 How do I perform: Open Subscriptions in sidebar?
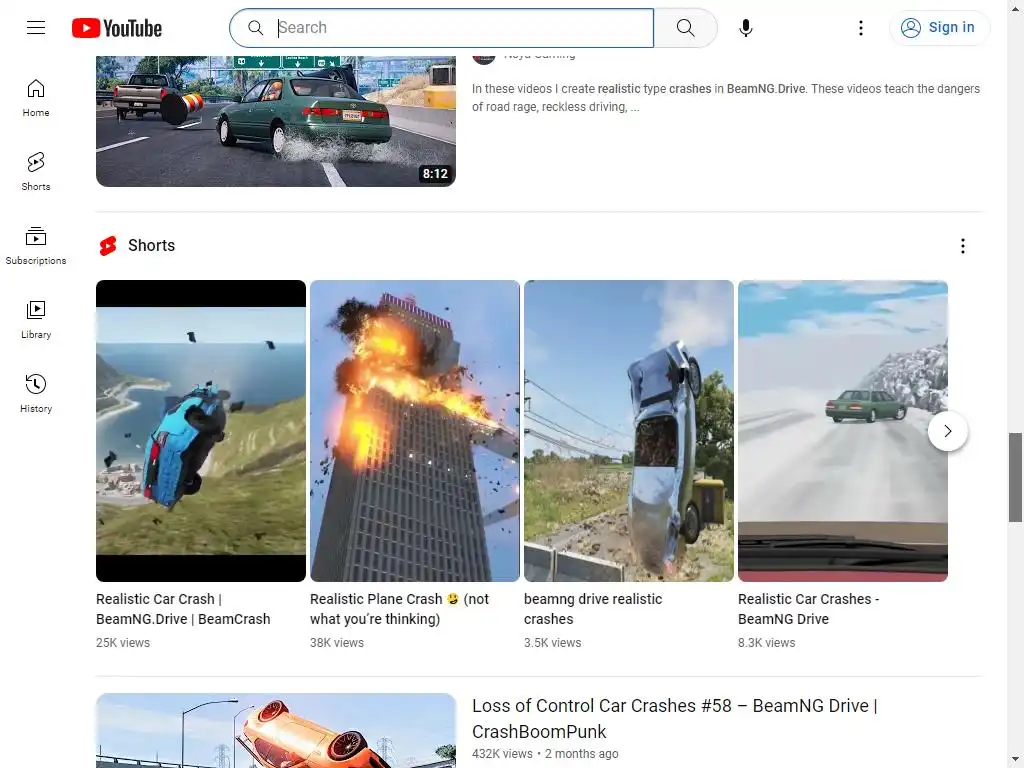[x=36, y=246]
